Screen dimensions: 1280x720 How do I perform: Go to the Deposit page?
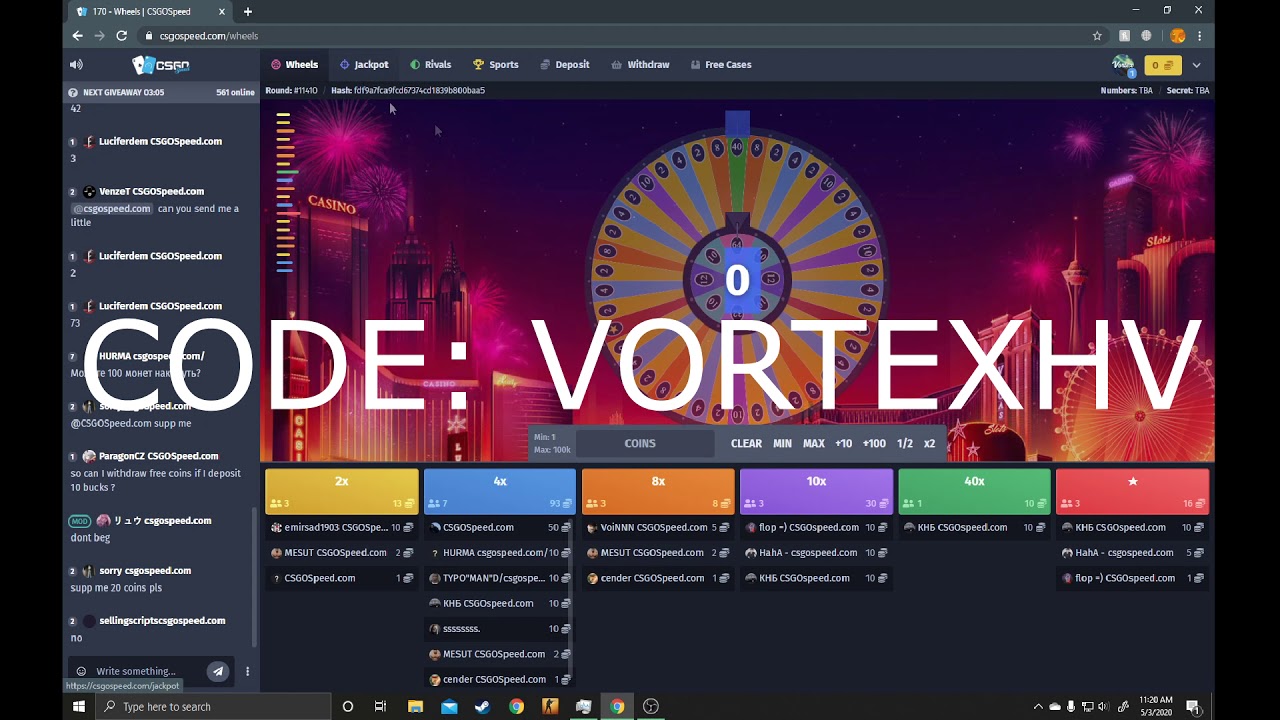(x=565, y=64)
